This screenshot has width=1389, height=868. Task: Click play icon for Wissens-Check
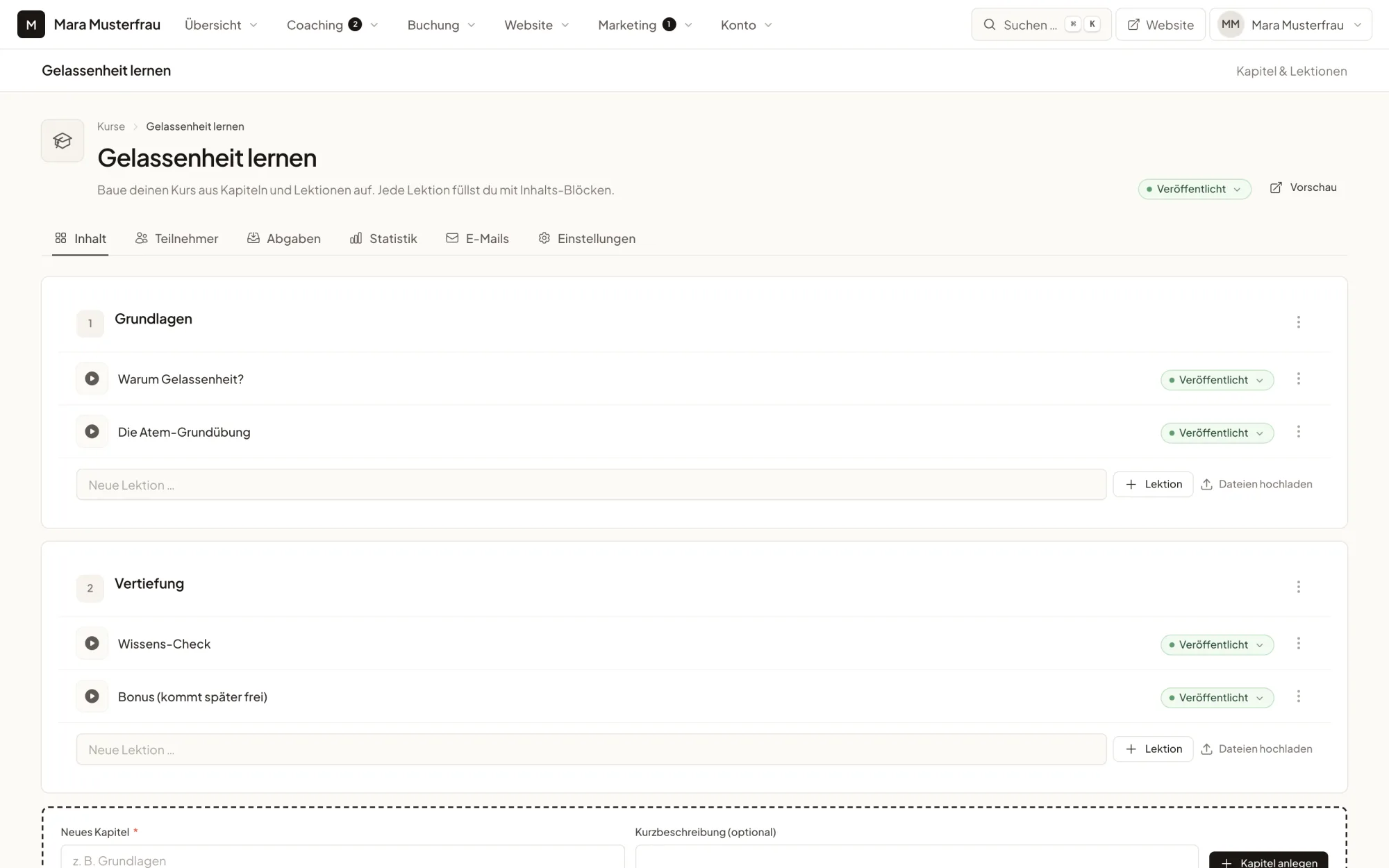(92, 643)
